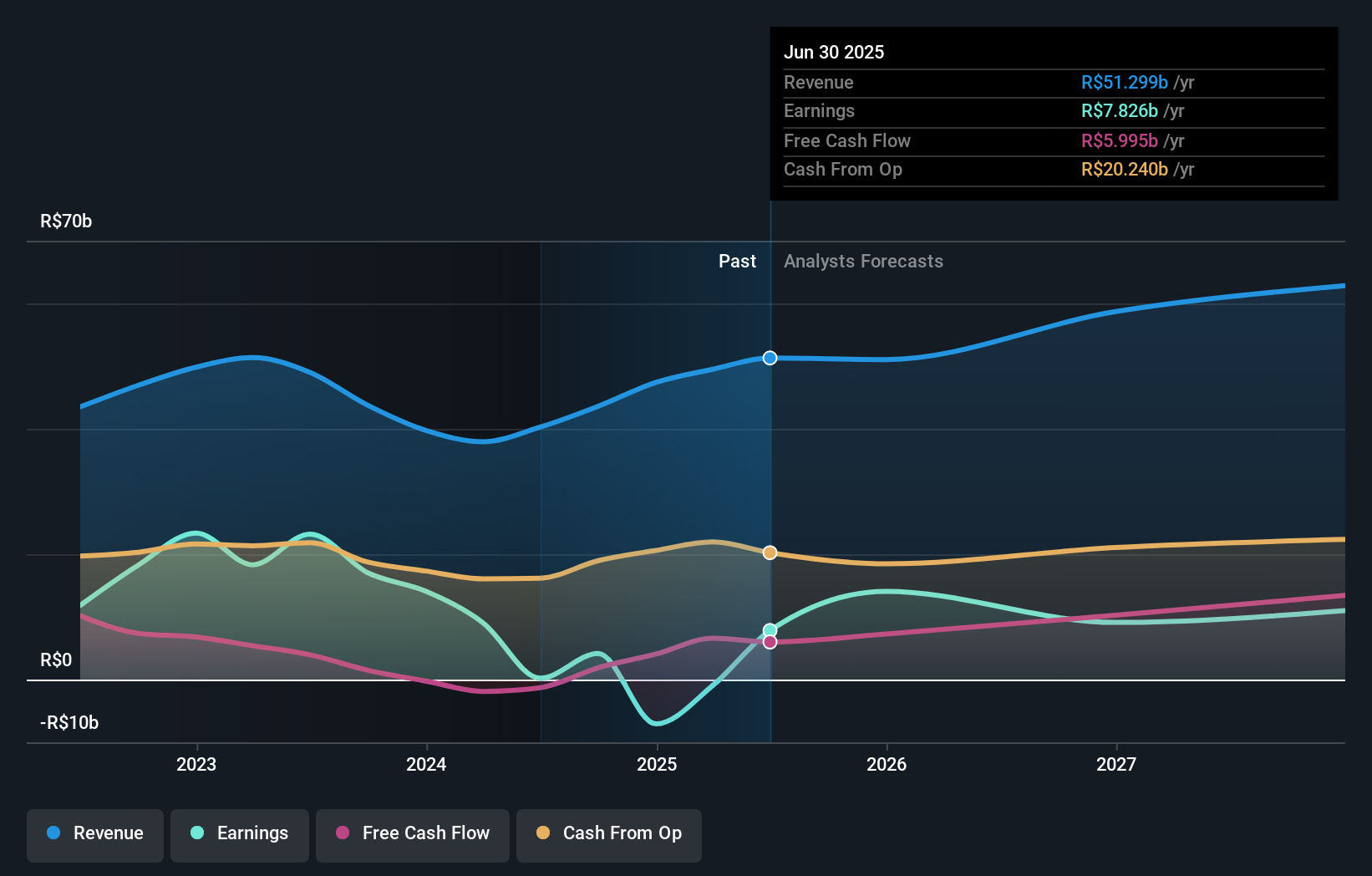1372x876 pixels.
Task: Select the Free Cash Flow marker on chart
Action: [769, 642]
